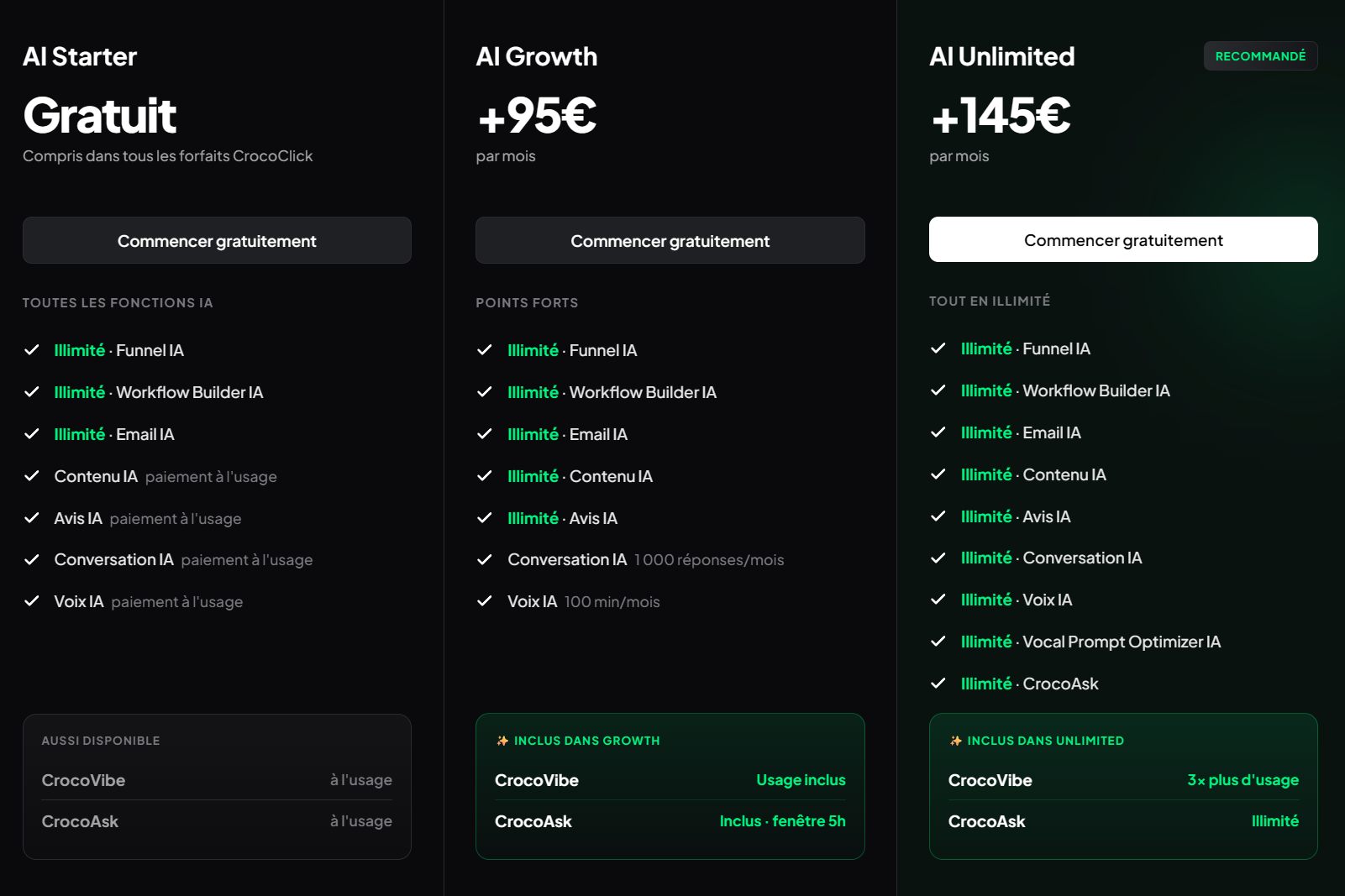Click CrocoVibe 3x plus d'usage row
Screen dimensions: 1345x896
(x=1123, y=780)
